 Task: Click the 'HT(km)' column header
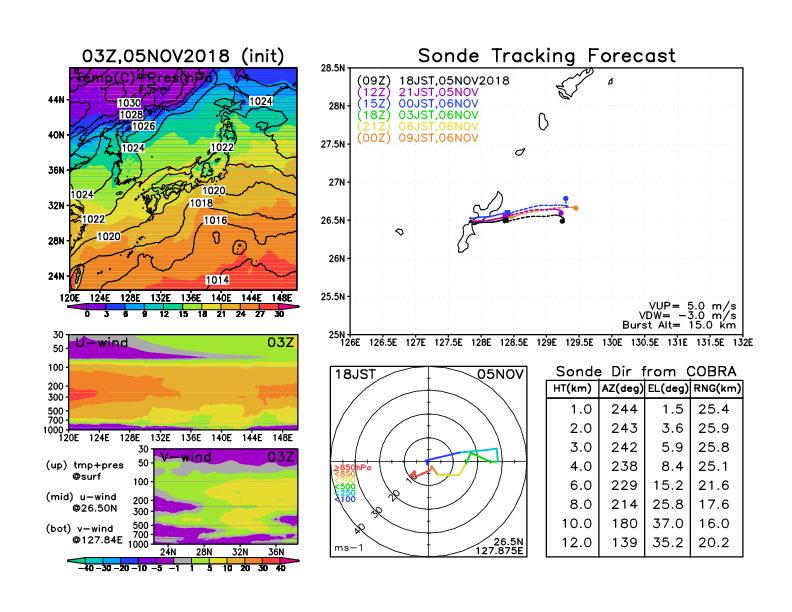click(x=572, y=389)
